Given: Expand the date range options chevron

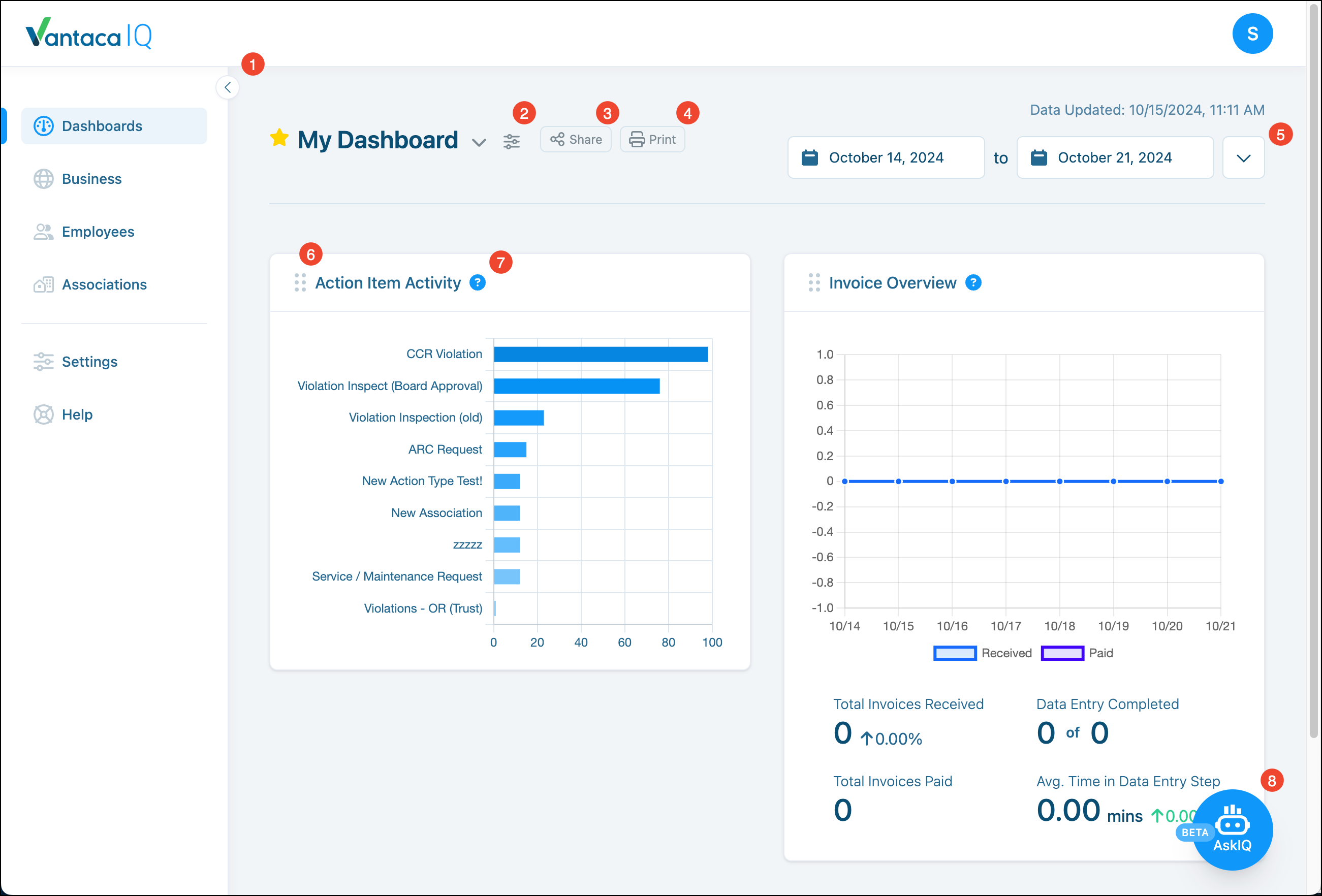Looking at the screenshot, I should pos(1243,157).
